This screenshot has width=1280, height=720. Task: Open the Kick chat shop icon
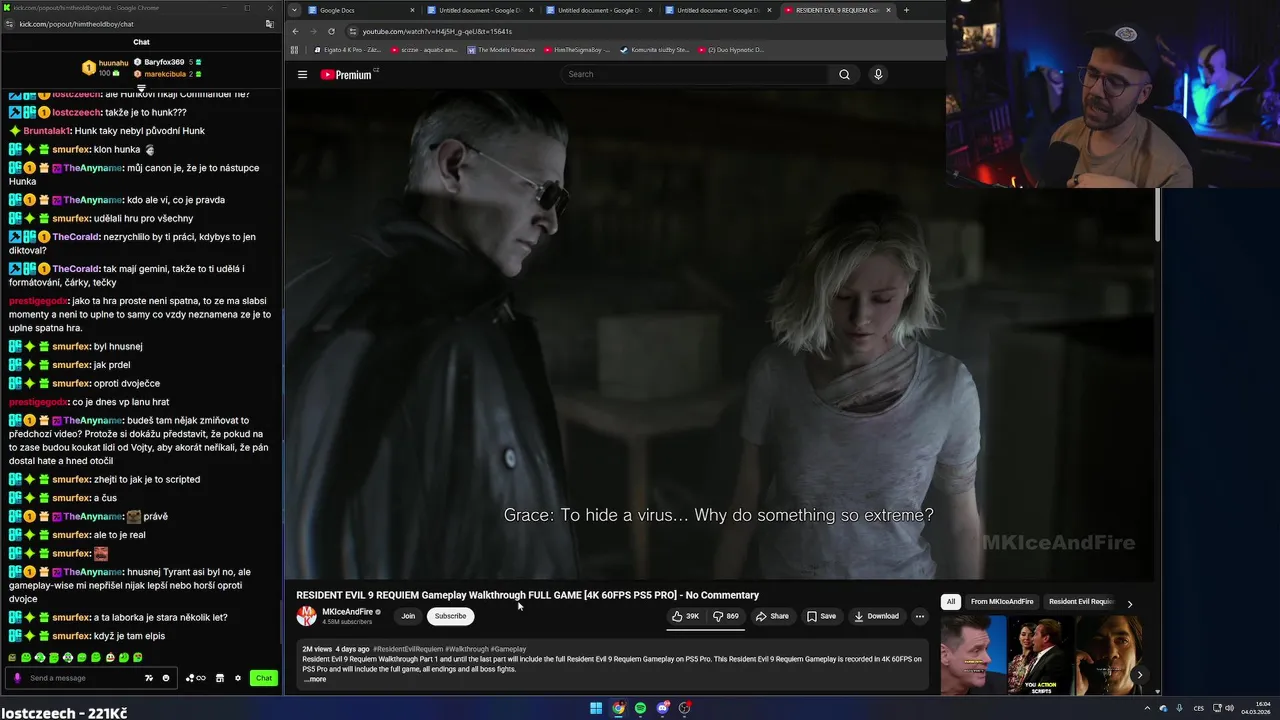pos(220,678)
